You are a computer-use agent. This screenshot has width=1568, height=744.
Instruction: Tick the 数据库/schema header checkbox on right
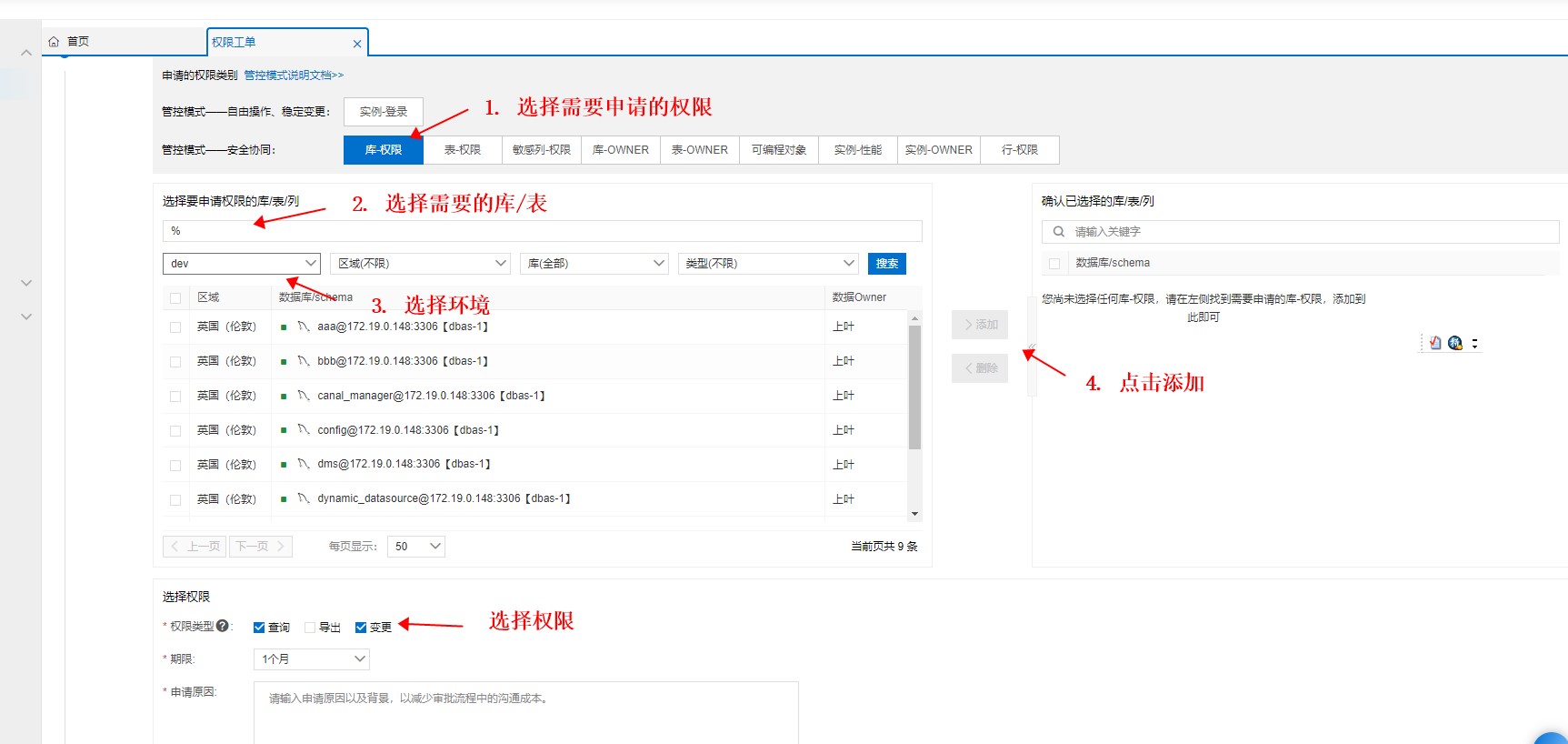(1054, 264)
